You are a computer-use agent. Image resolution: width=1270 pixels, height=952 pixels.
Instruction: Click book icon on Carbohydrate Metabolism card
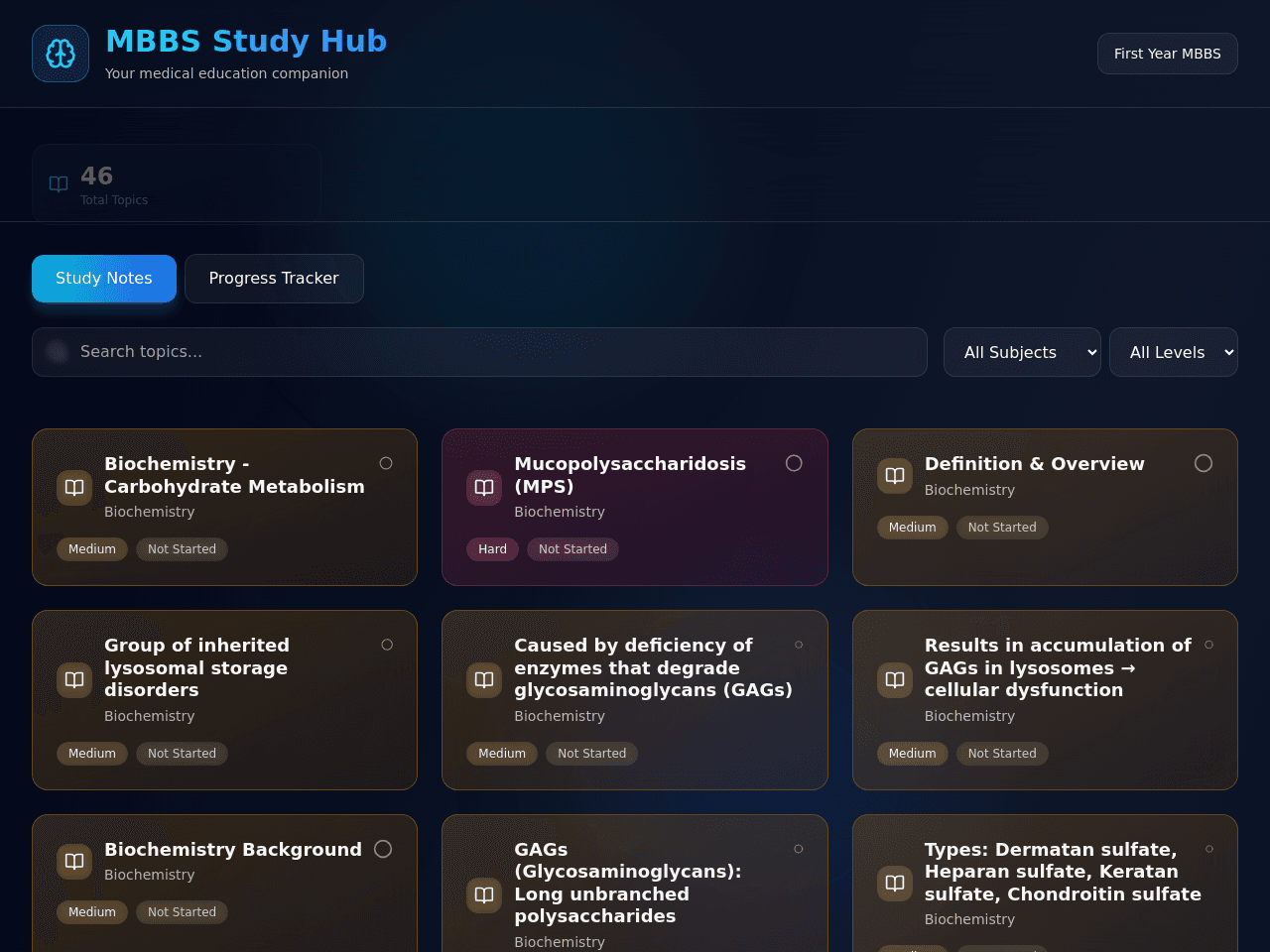pos(74,487)
